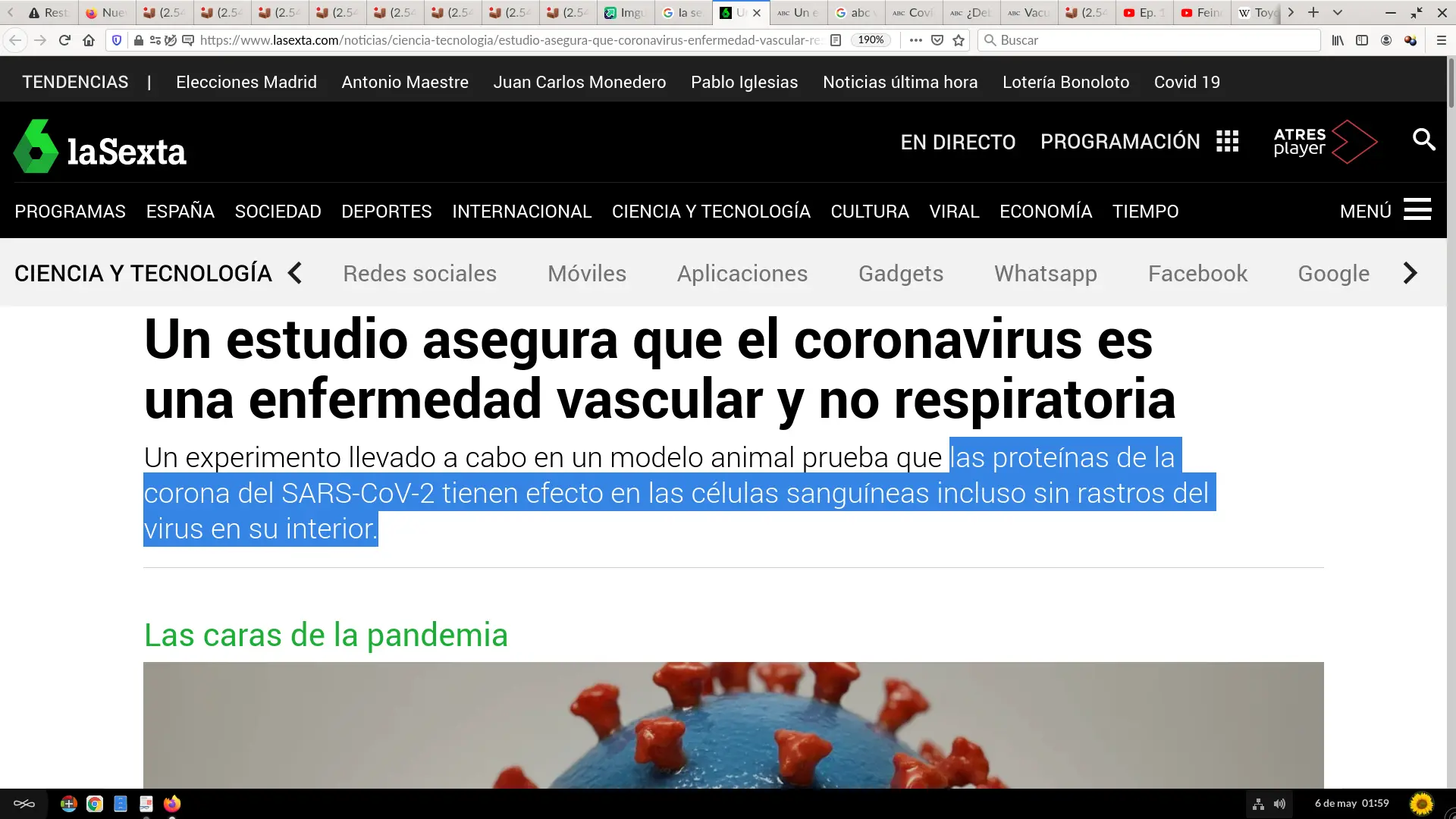Reset the 190% zoom level indicator
The width and height of the screenshot is (1456, 819).
(x=871, y=40)
